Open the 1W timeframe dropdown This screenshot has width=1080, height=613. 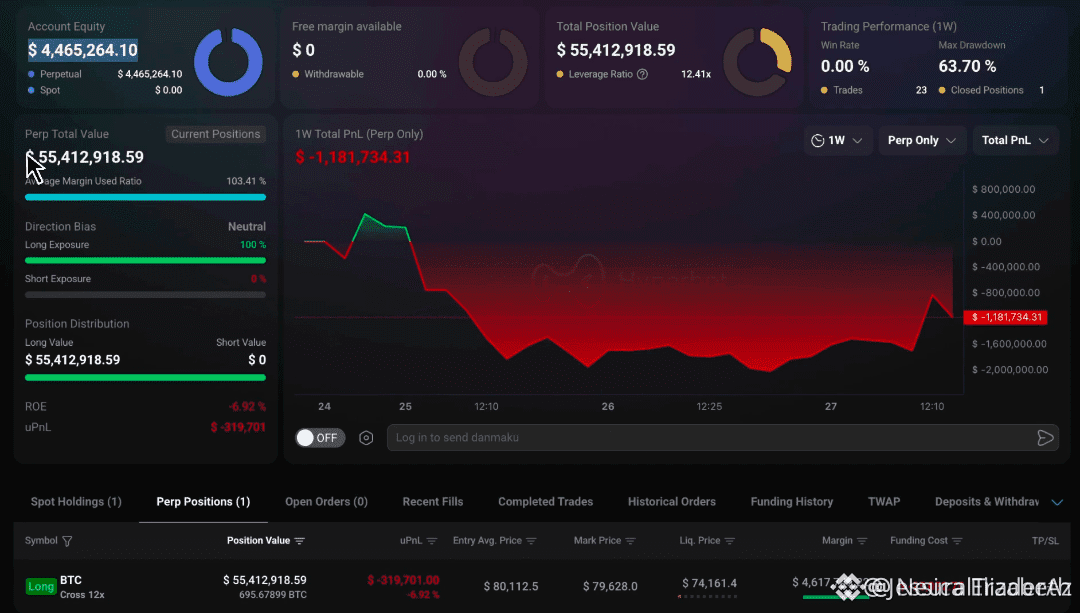pyautogui.click(x=838, y=141)
